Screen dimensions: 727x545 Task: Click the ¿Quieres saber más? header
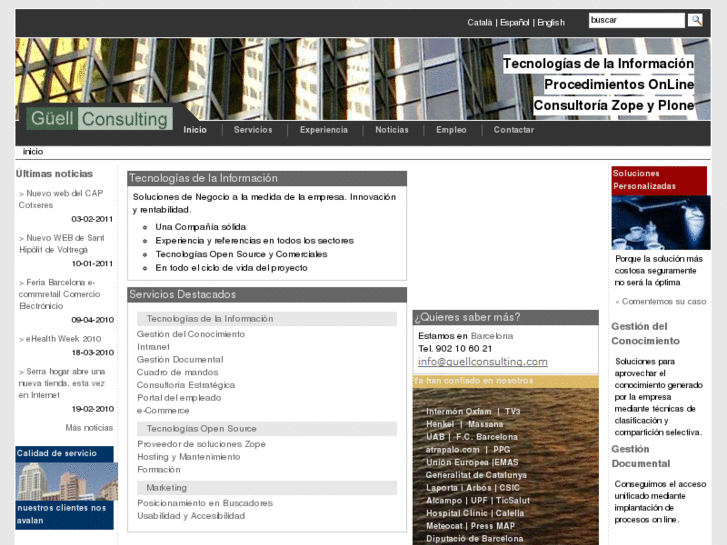click(x=505, y=317)
